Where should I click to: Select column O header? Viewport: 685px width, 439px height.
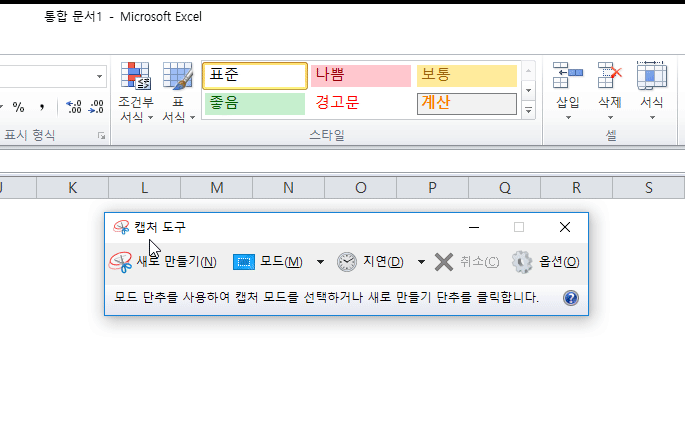[x=360, y=188]
